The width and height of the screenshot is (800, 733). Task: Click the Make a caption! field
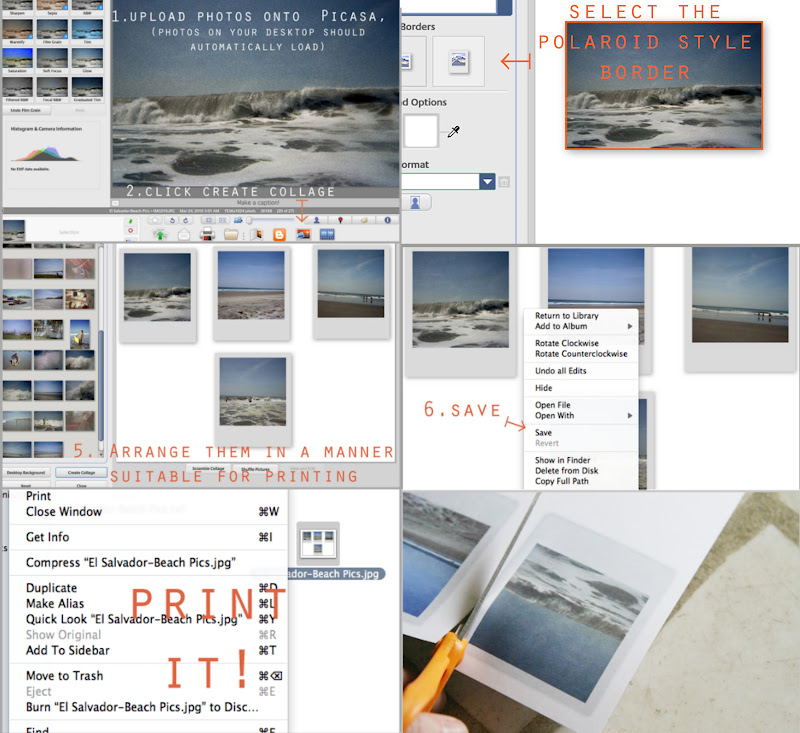(x=258, y=203)
